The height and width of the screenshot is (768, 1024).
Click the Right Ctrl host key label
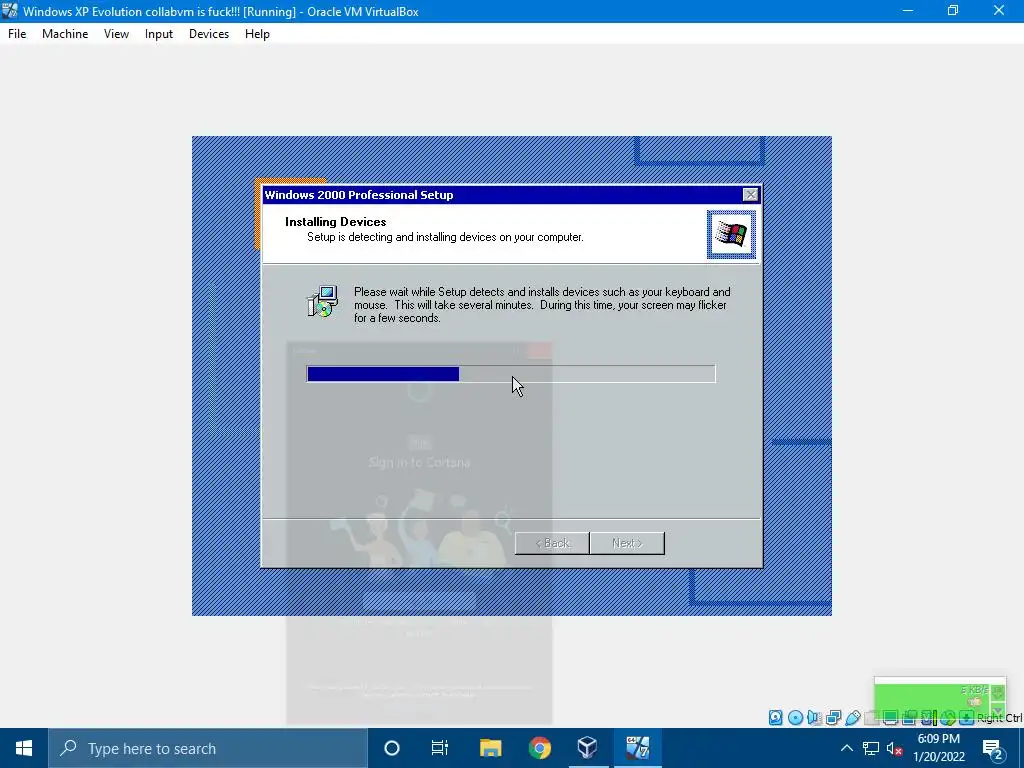[x=1000, y=718]
